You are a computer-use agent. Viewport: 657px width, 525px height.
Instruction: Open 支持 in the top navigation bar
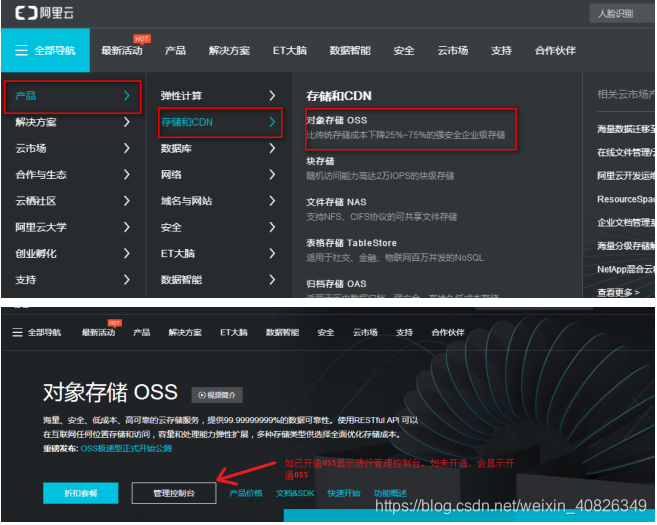pos(501,51)
